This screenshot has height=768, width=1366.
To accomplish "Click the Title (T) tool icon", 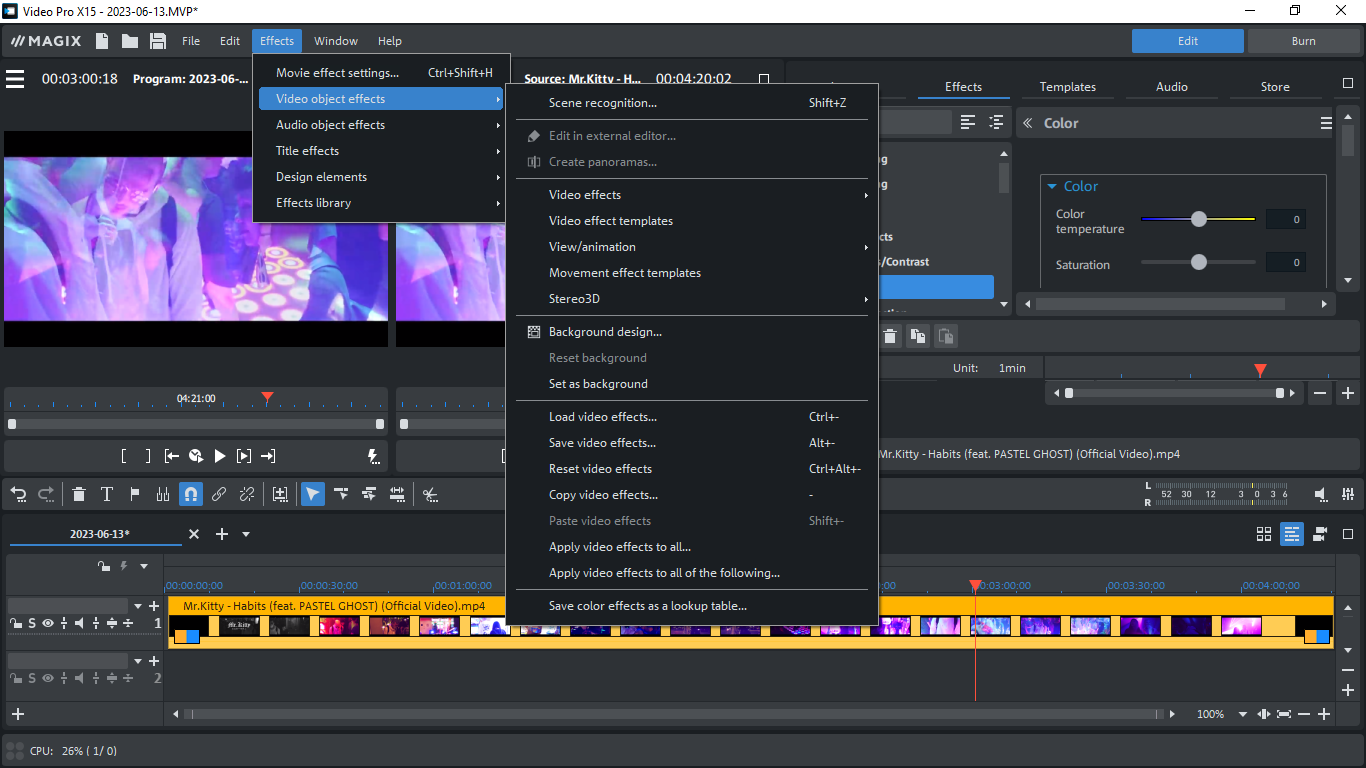I will 106,494.
